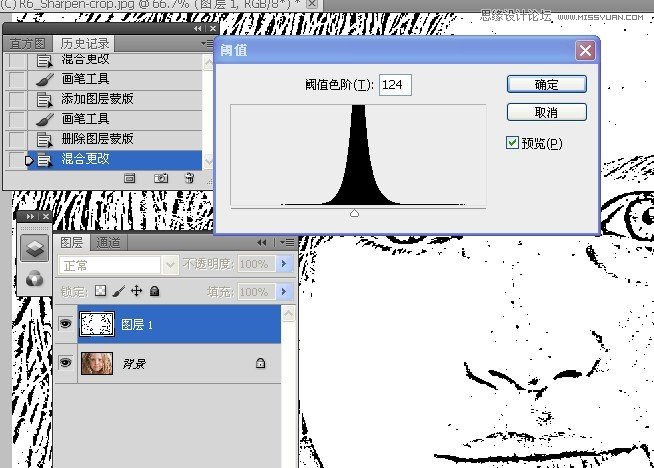The height and width of the screenshot is (468, 654).
Task: Close the collapsed icon dock
Action: (x=46, y=216)
